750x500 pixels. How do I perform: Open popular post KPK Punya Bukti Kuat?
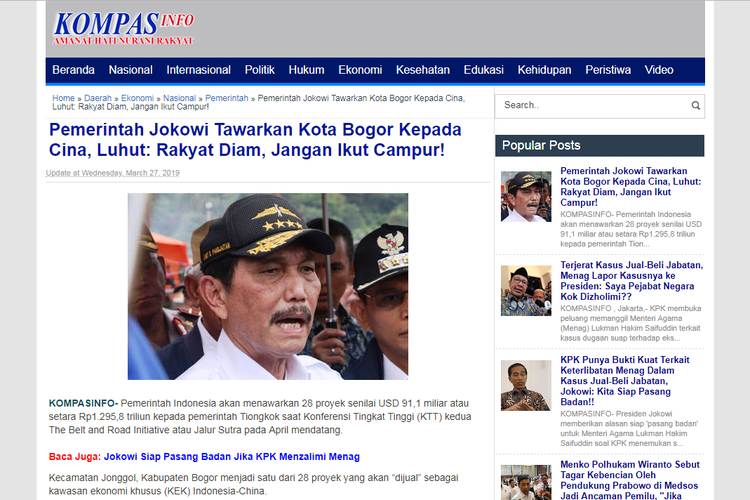625,381
